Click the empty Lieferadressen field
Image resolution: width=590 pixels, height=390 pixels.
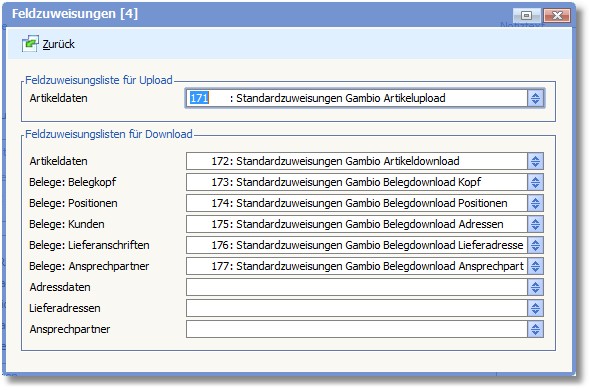point(357,309)
